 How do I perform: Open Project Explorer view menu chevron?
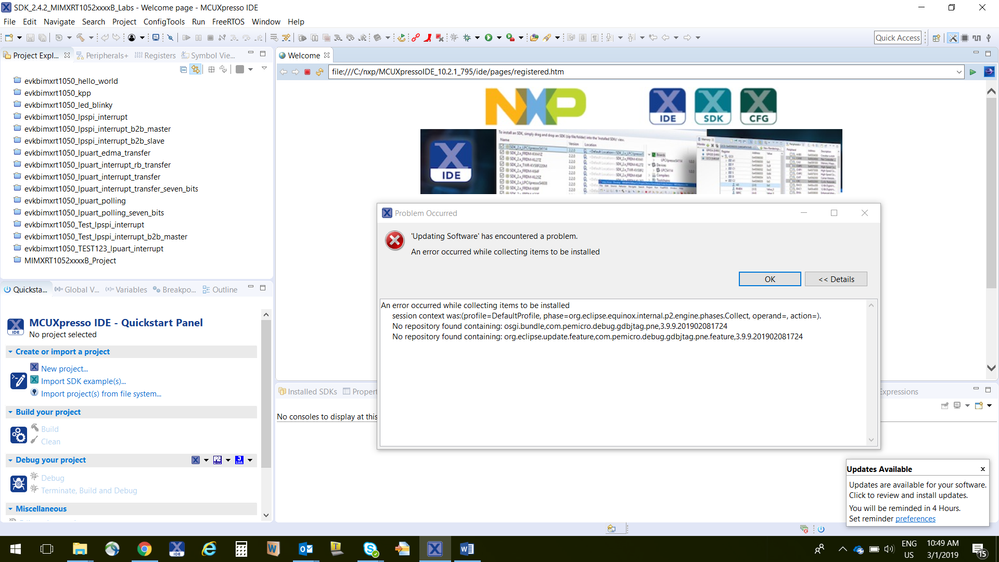(x=264, y=68)
